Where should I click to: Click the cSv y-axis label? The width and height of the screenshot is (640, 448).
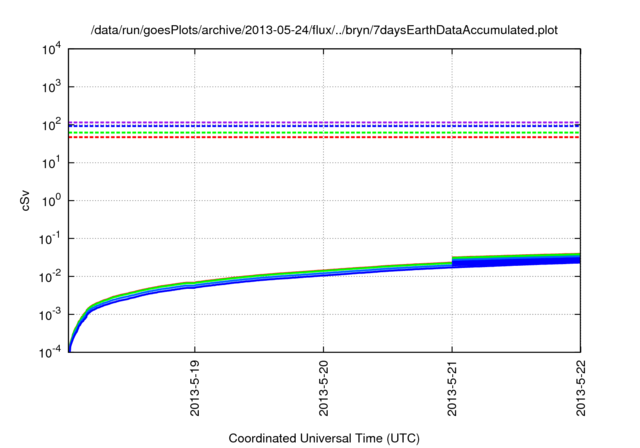[26, 201]
